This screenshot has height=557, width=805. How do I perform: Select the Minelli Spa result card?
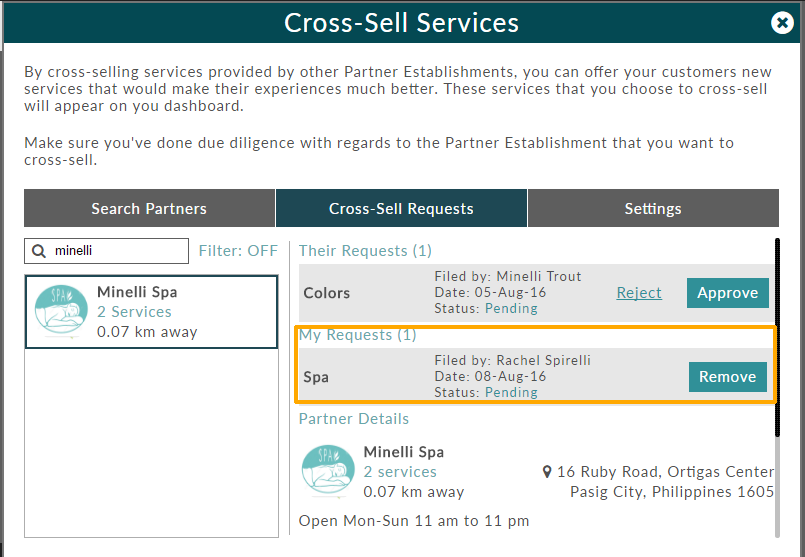(x=151, y=312)
